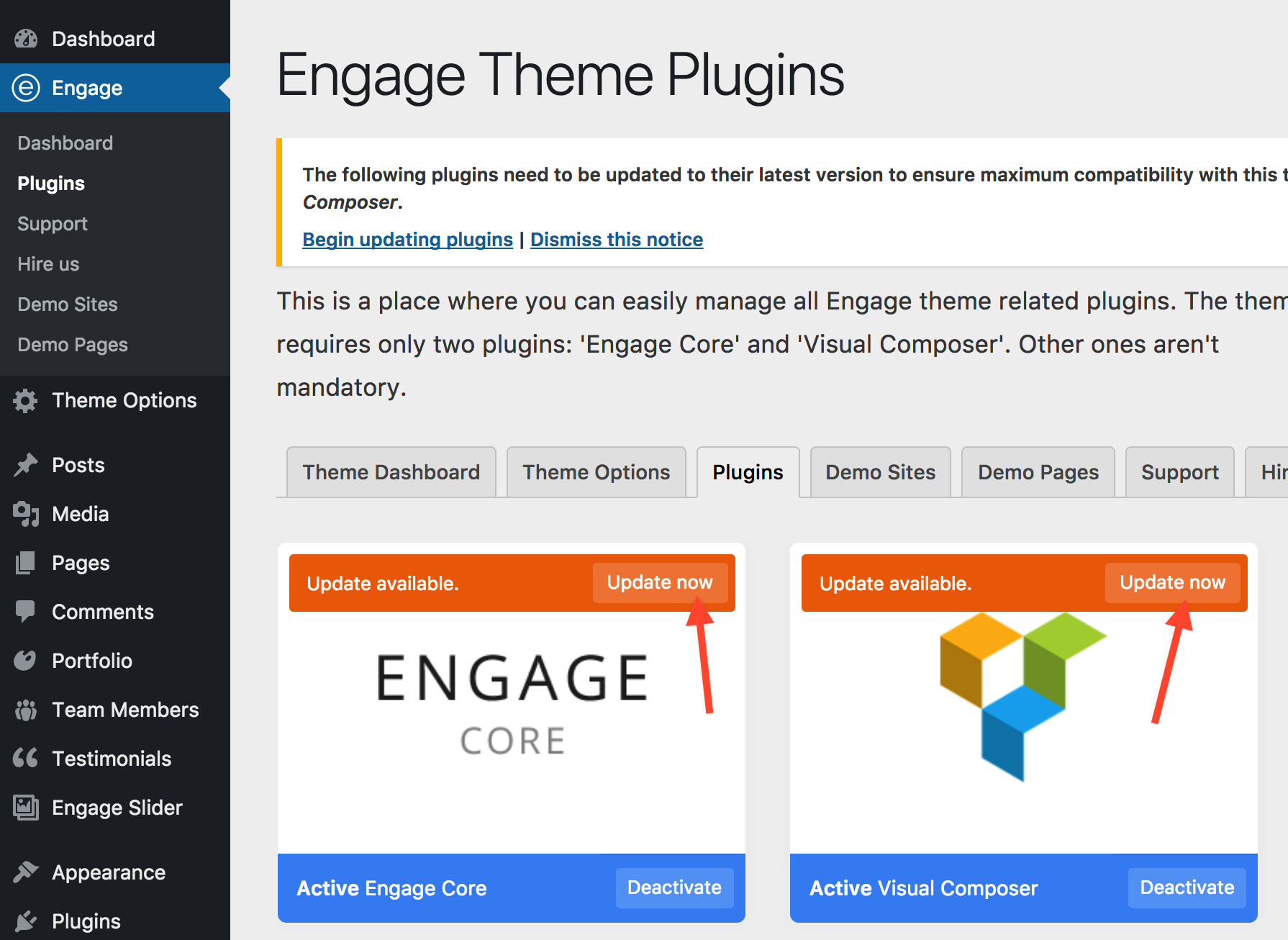Go to Posts in the sidebar
This screenshot has width=1288, height=940.
coord(115,465)
